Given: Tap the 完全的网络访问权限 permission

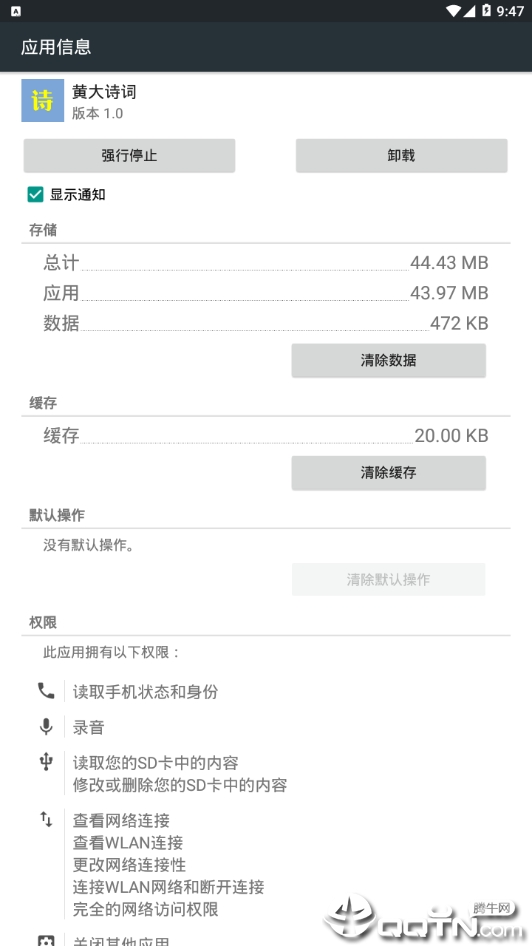Looking at the screenshot, I should (145, 909).
